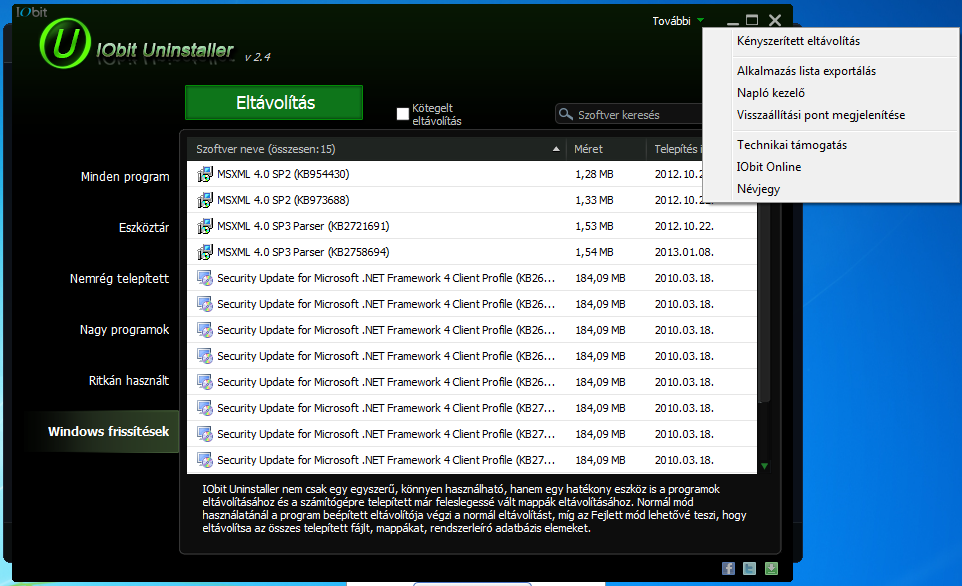
Task: Sort by Telepítés date column header
Action: [675, 149]
